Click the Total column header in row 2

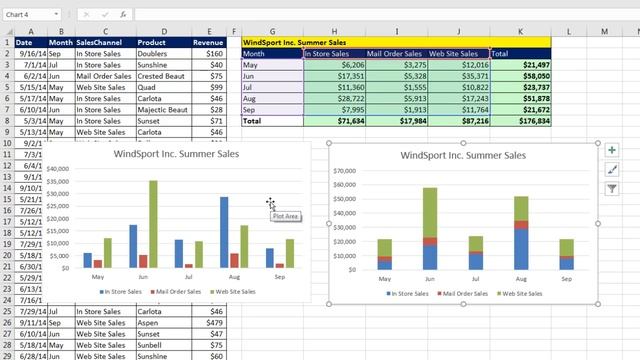[x=520, y=53]
